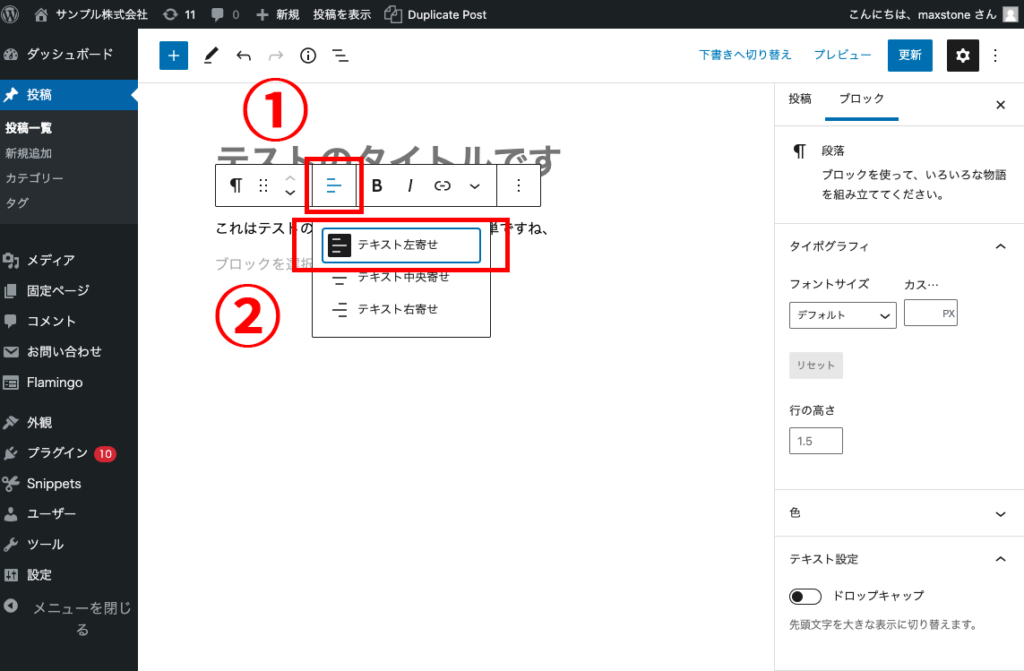Open the list view outline icon
This screenshot has height=671, width=1024.
coord(340,55)
